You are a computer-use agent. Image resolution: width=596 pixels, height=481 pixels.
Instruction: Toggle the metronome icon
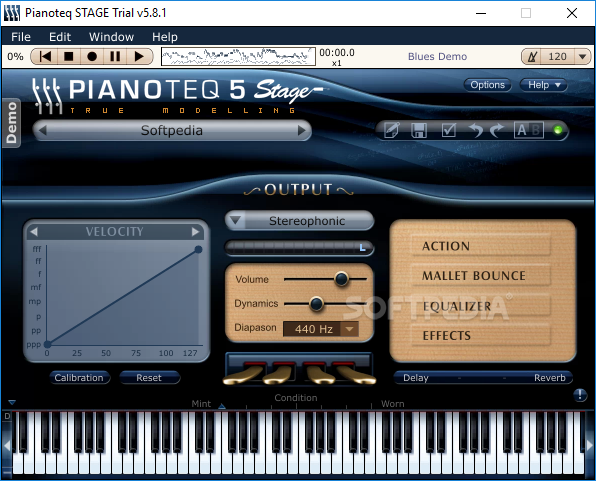click(x=532, y=57)
